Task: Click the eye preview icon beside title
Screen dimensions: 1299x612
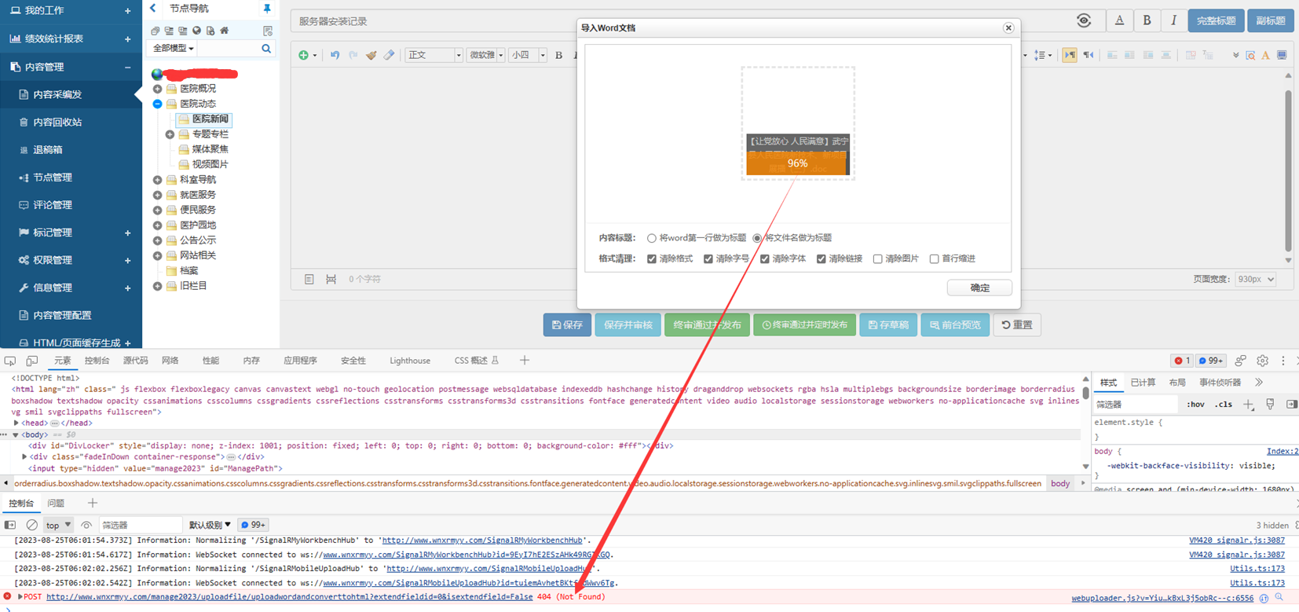Action: (x=1084, y=21)
